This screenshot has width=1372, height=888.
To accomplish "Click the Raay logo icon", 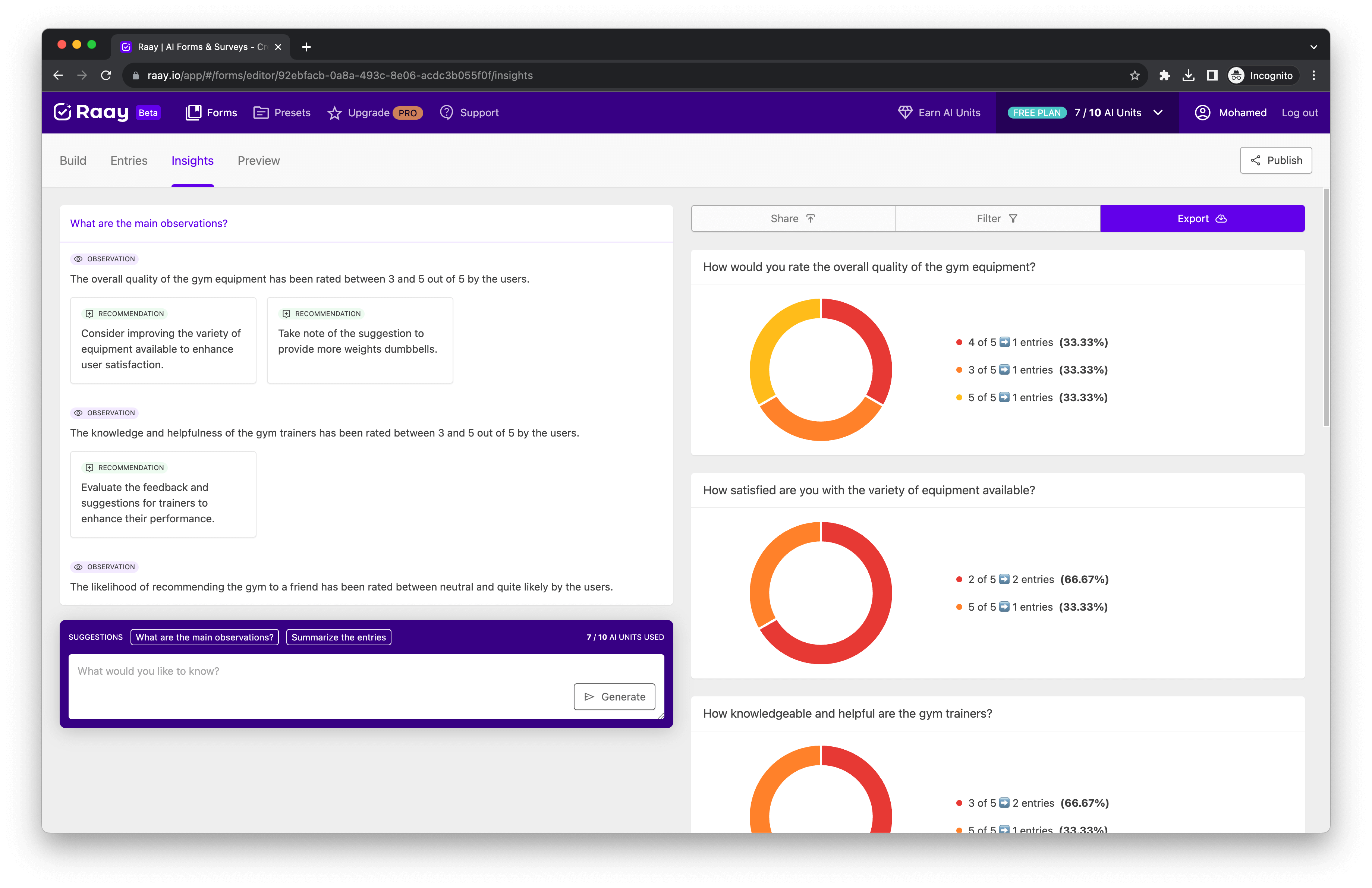I will pyautogui.click(x=62, y=112).
